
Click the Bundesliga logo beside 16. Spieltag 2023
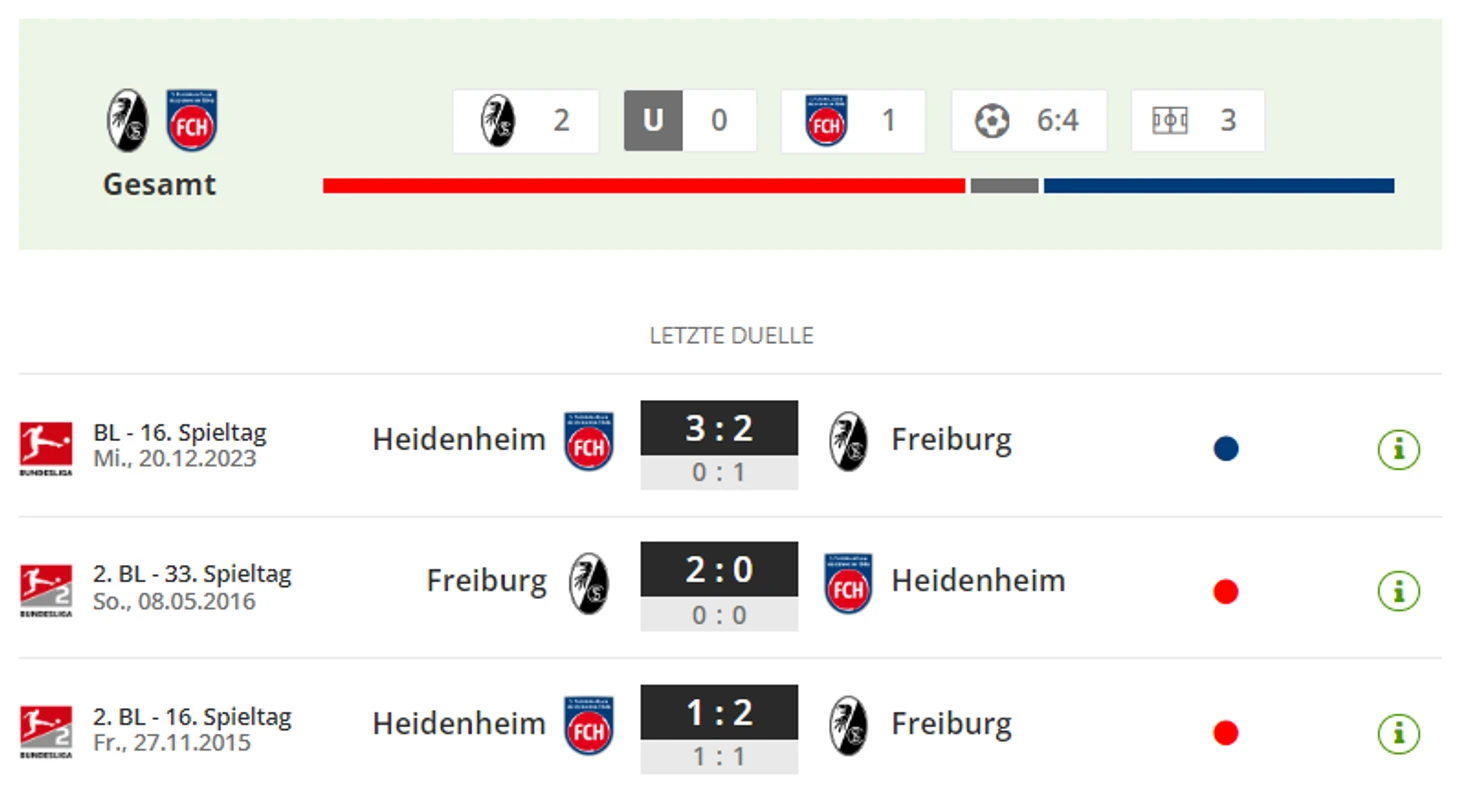[x=46, y=447]
